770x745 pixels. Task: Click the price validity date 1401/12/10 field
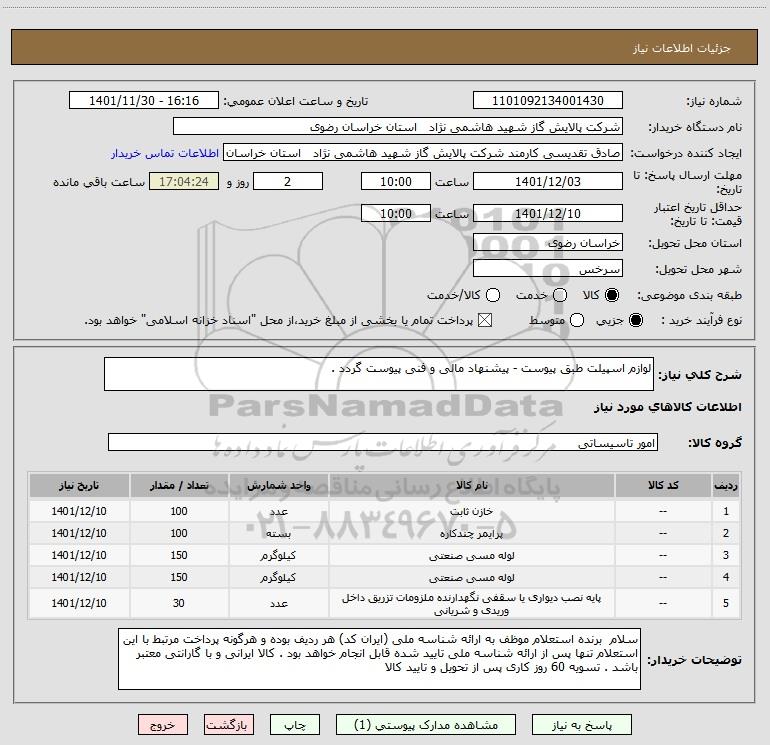(x=548, y=213)
